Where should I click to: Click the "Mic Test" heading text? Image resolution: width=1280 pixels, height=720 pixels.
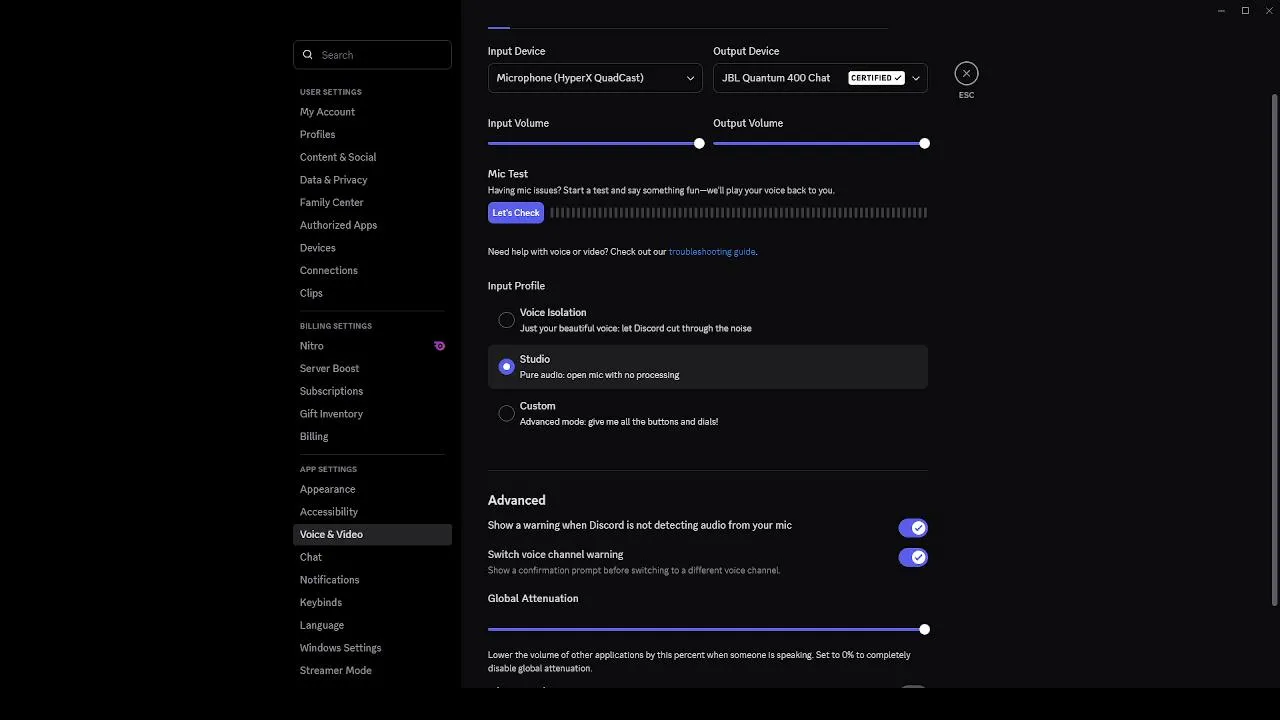pos(508,174)
